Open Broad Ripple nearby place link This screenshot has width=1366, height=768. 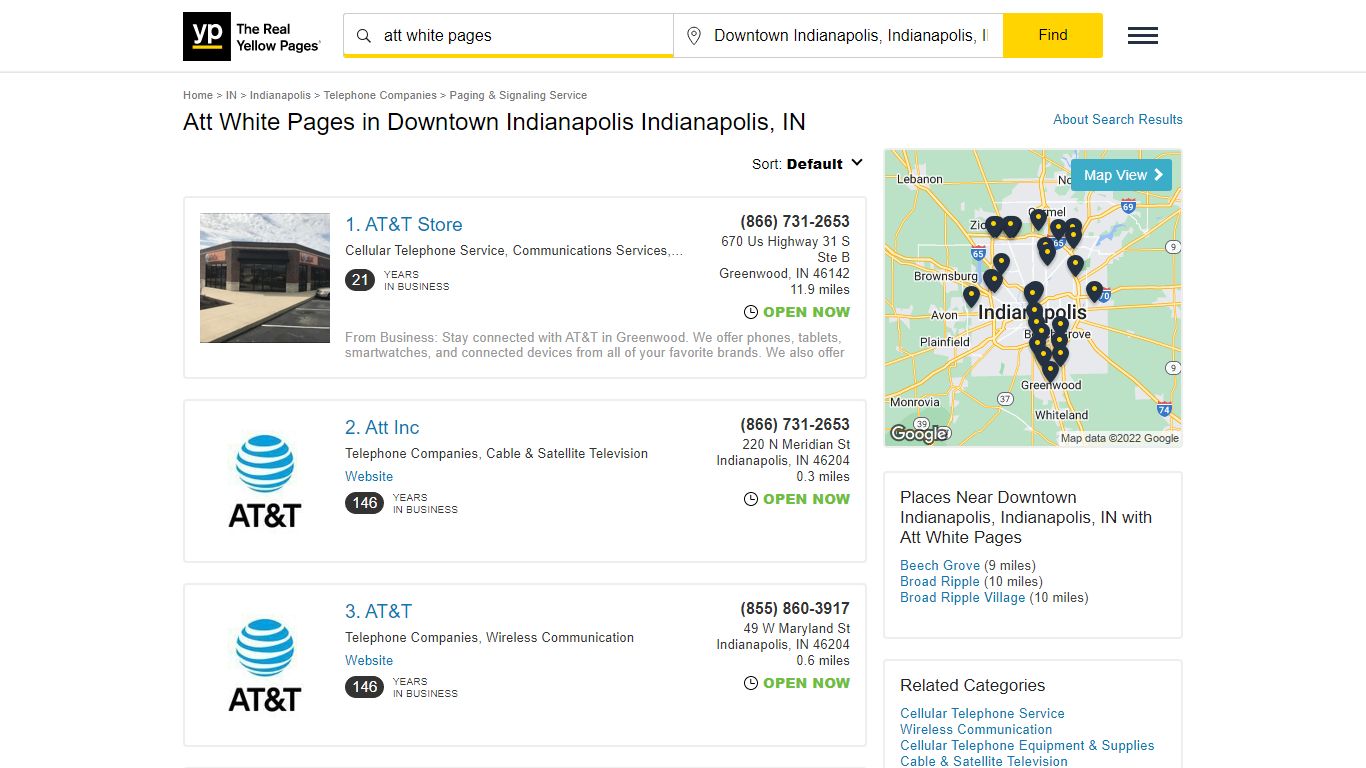coord(940,581)
